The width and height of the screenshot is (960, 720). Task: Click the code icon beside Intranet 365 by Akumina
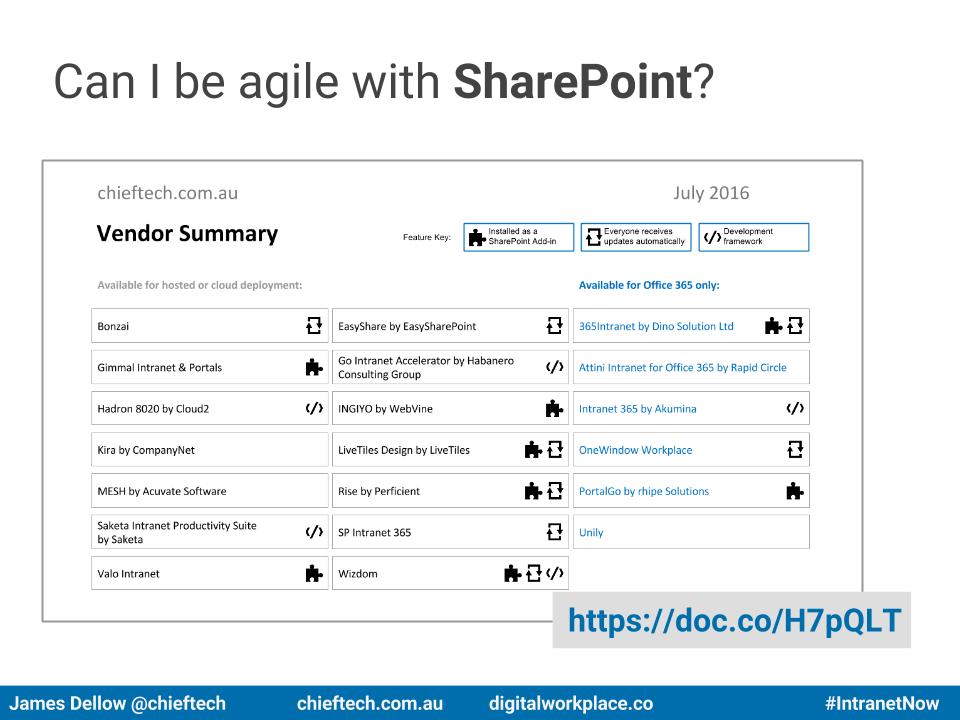[x=795, y=408]
